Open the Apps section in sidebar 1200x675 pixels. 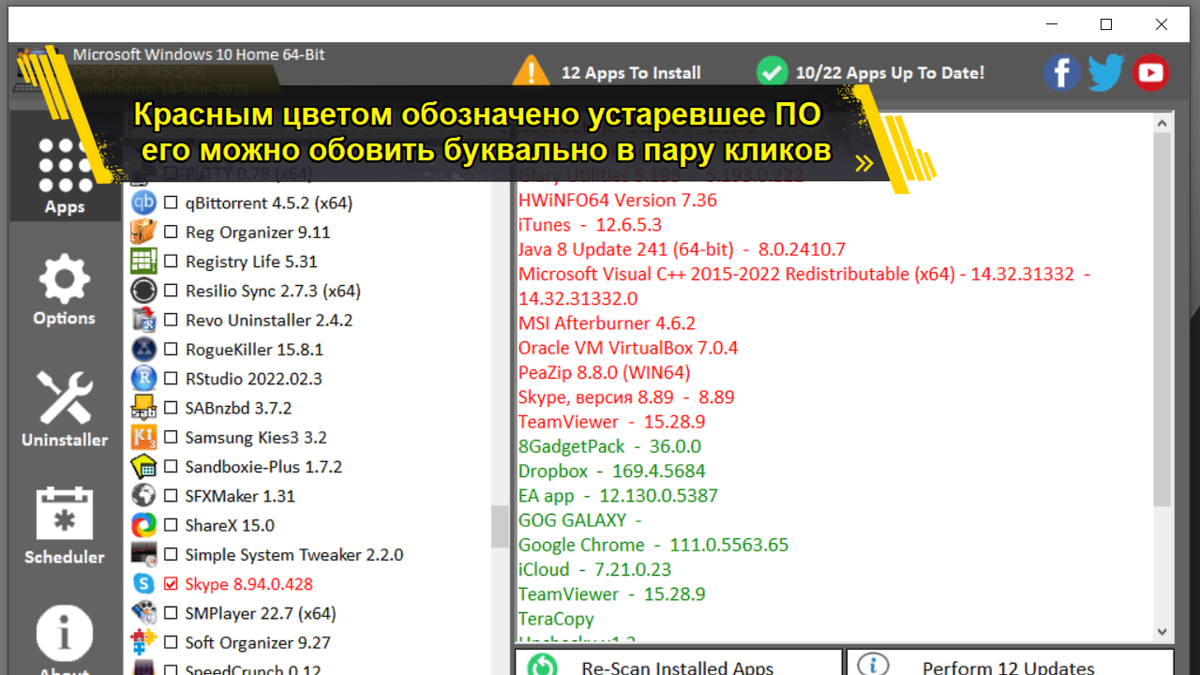65,167
